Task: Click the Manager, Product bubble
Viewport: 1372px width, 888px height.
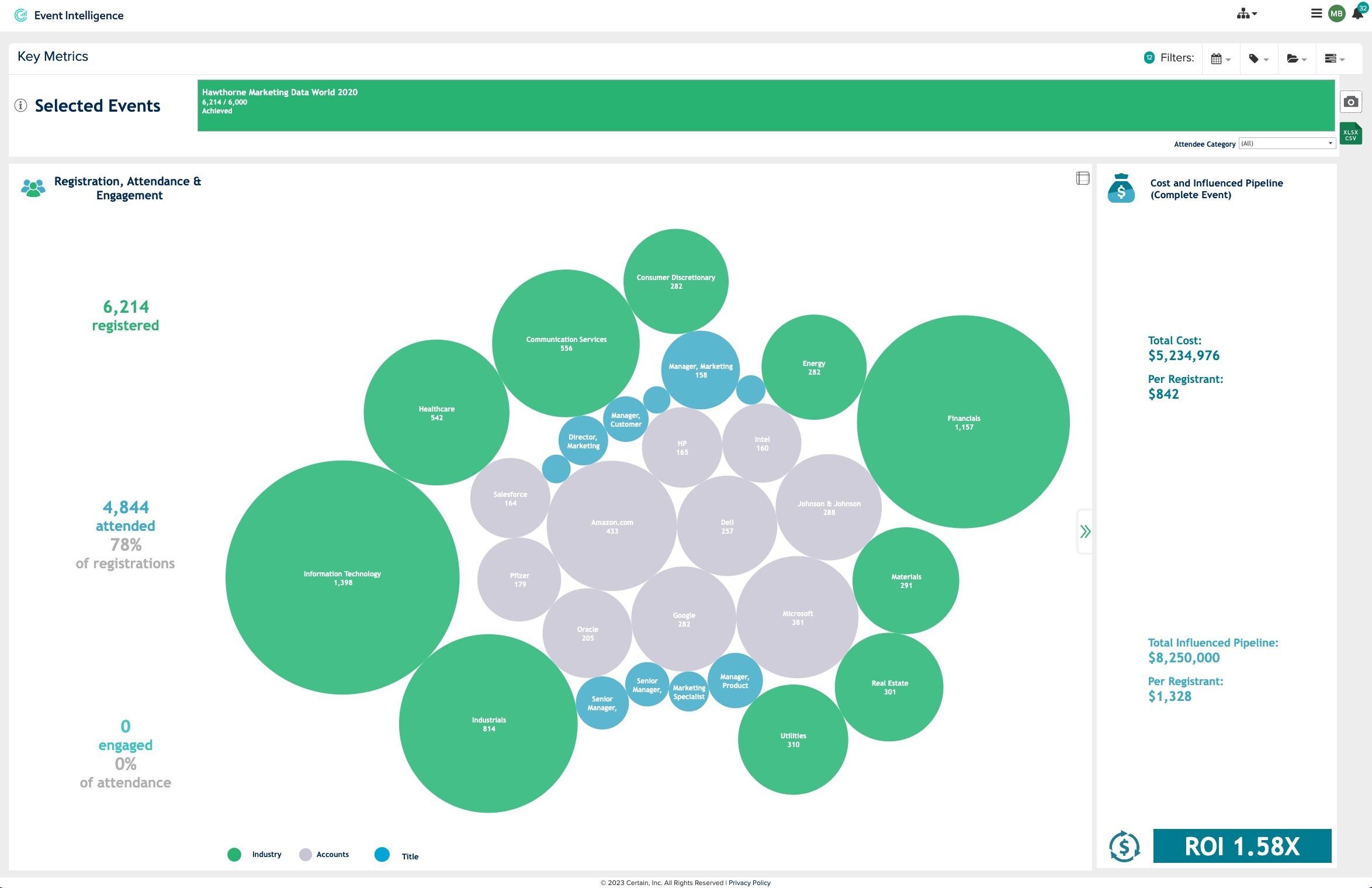Action: (734, 680)
